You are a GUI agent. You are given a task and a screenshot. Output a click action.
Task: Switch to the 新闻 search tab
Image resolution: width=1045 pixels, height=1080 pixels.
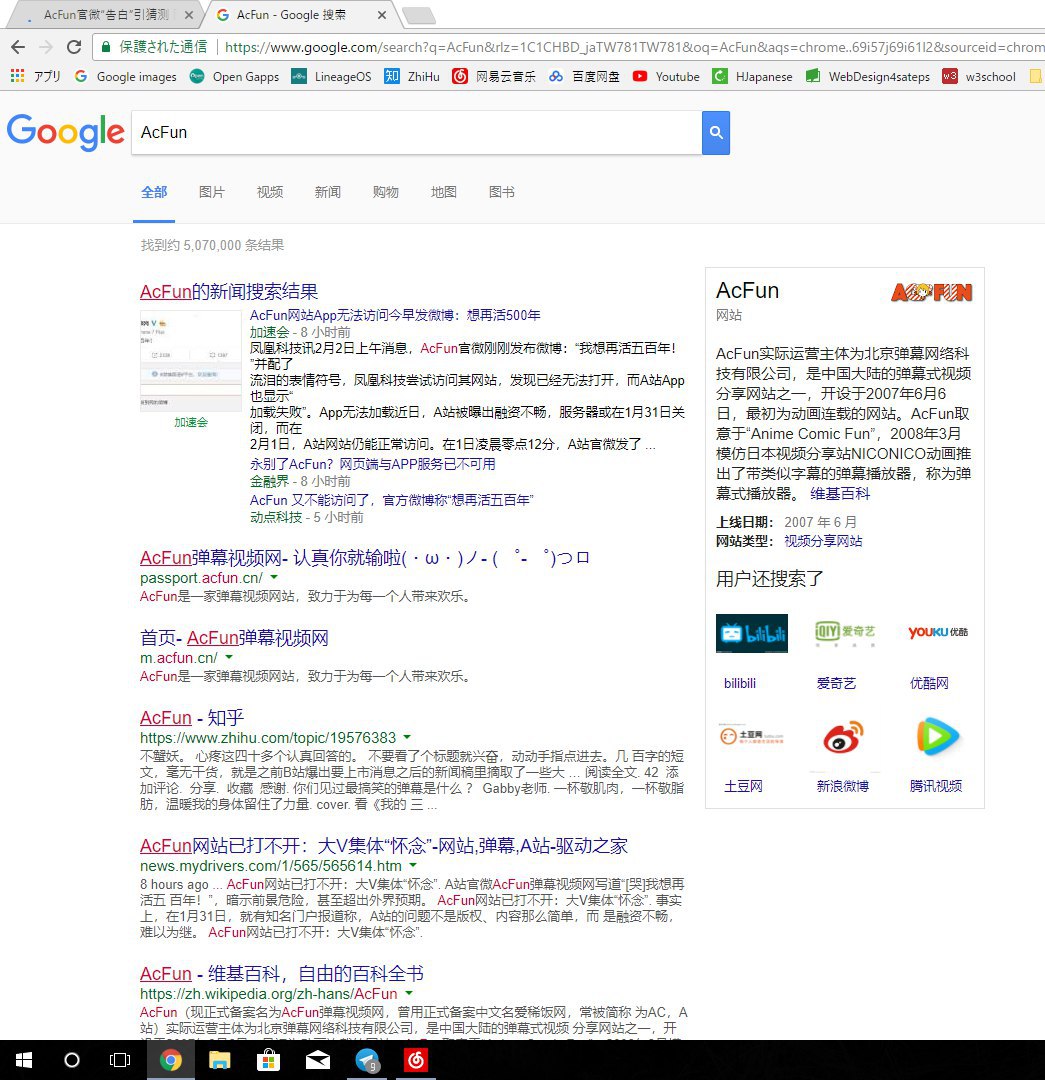[327, 192]
